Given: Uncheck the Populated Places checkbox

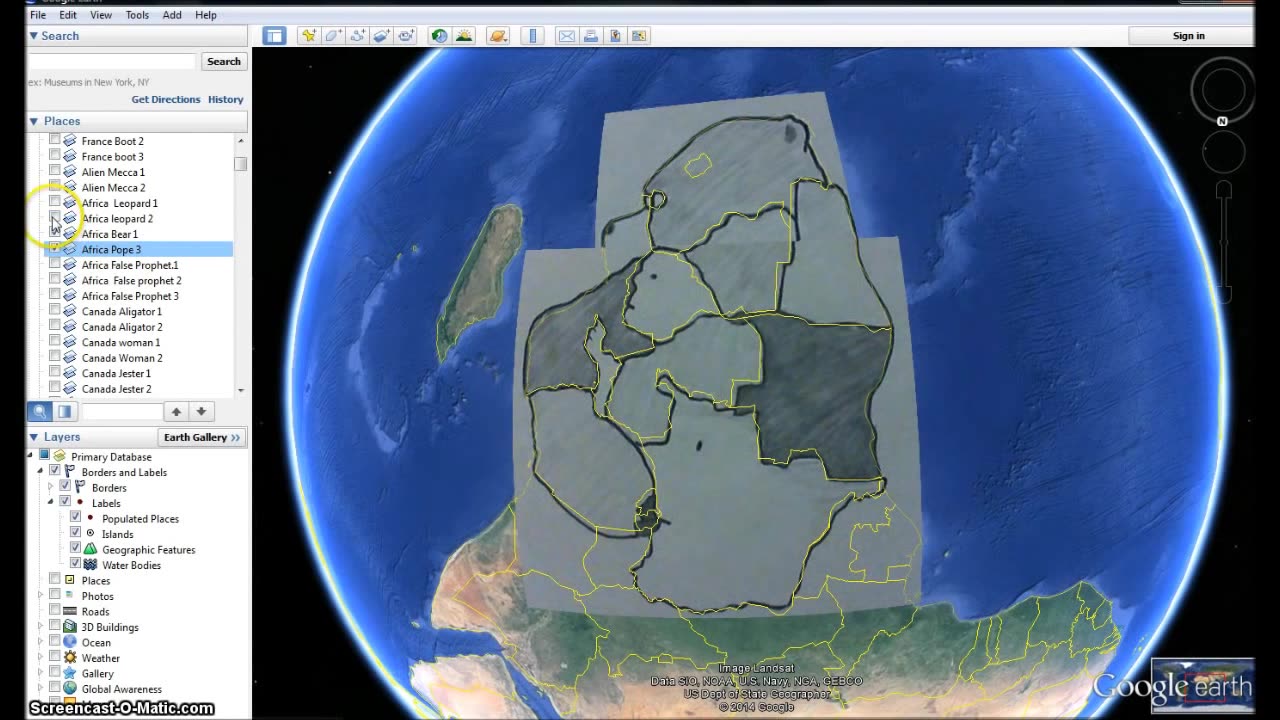Looking at the screenshot, I should [75, 518].
